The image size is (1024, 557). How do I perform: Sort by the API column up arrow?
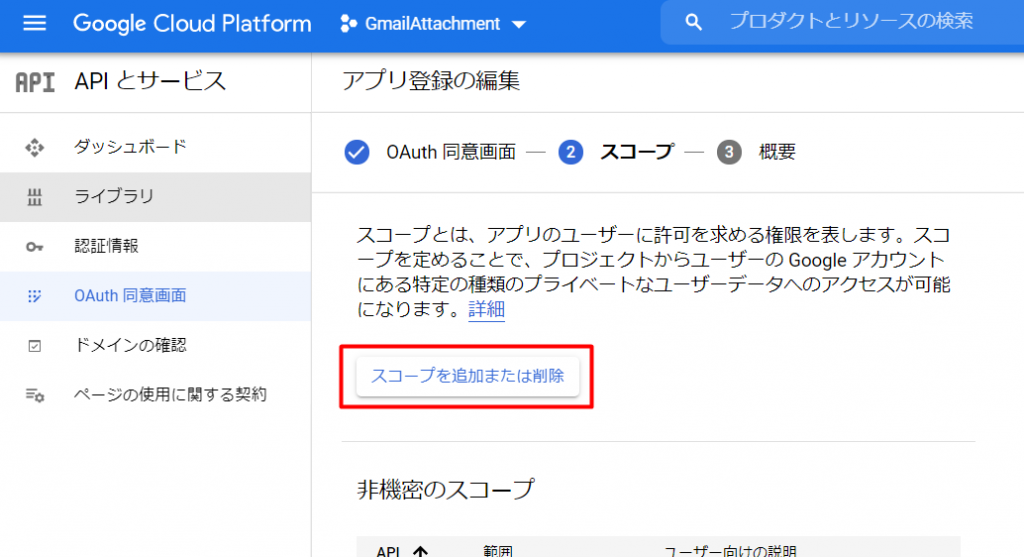pyautogui.click(x=421, y=552)
